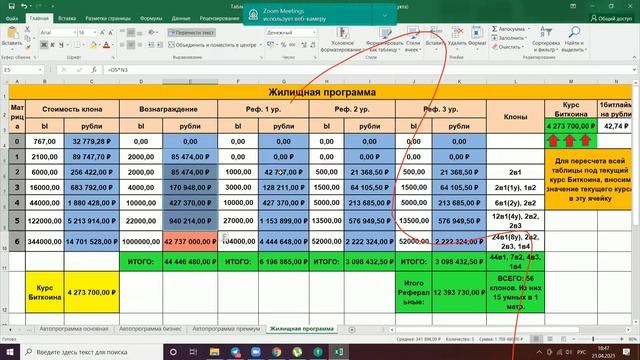Click the cell Borders icon

click(77, 45)
